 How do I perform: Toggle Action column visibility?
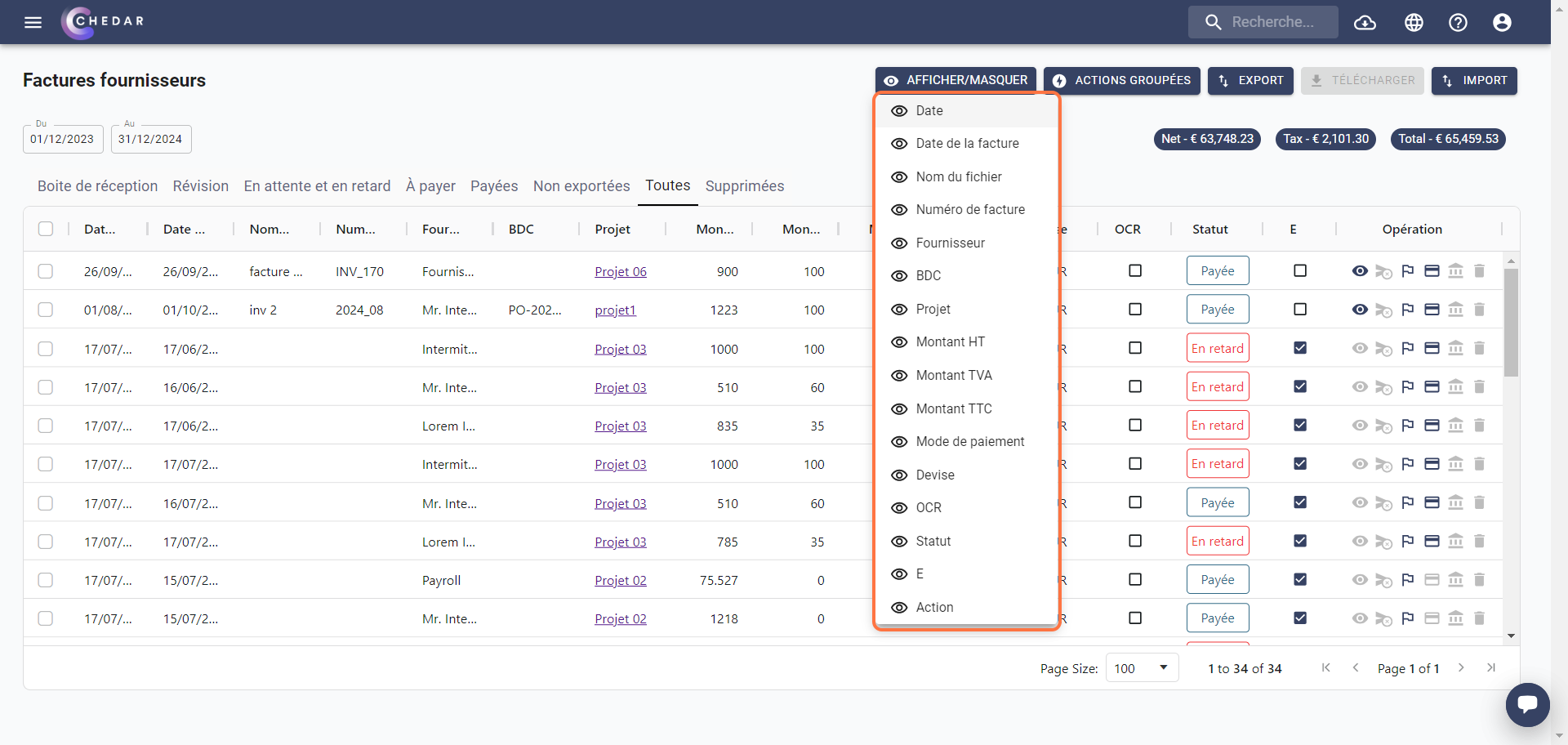coord(966,608)
